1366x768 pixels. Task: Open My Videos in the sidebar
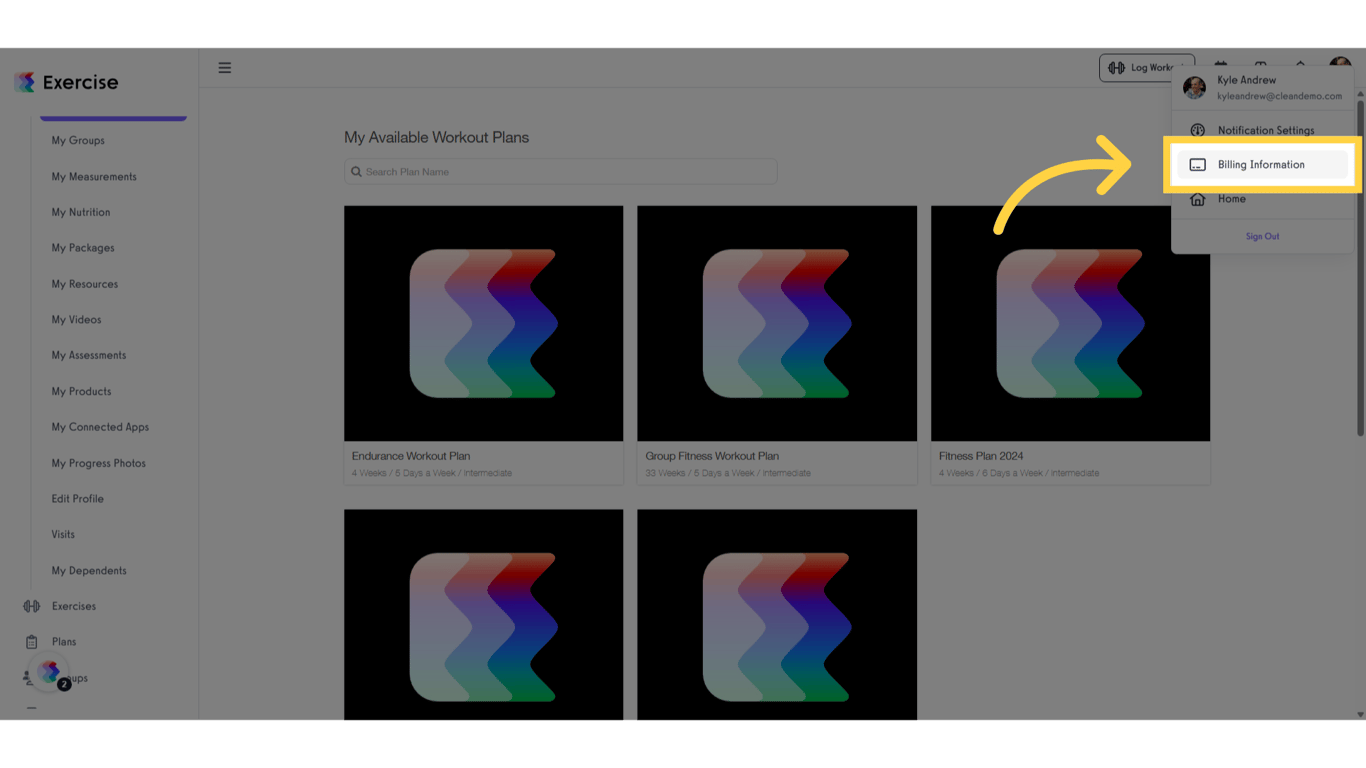click(76, 320)
